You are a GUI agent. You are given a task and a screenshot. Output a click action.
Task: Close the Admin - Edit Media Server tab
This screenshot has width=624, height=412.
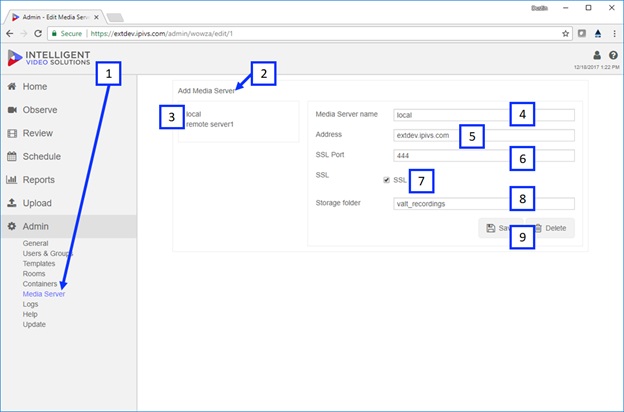point(96,17)
